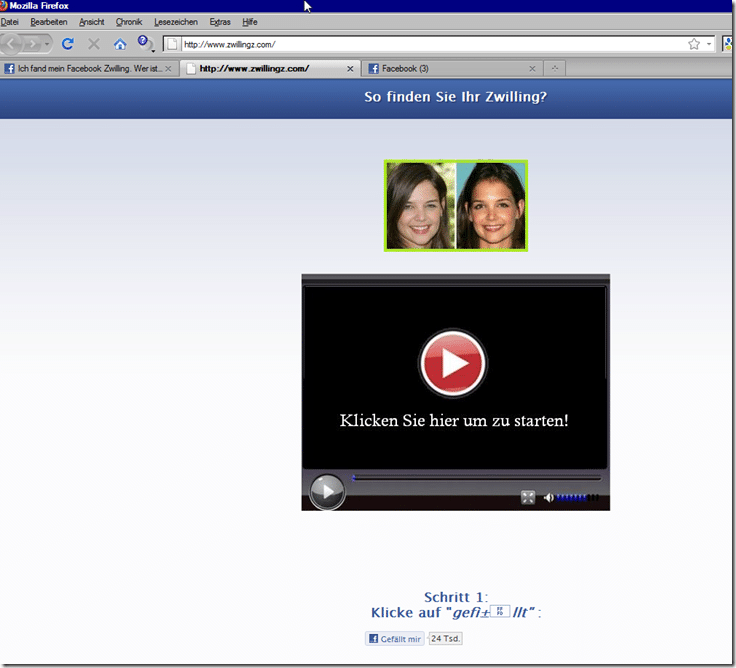This screenshot has height=668, width=736.
Task: Go to the home page icon
Action: pos(120,44)
